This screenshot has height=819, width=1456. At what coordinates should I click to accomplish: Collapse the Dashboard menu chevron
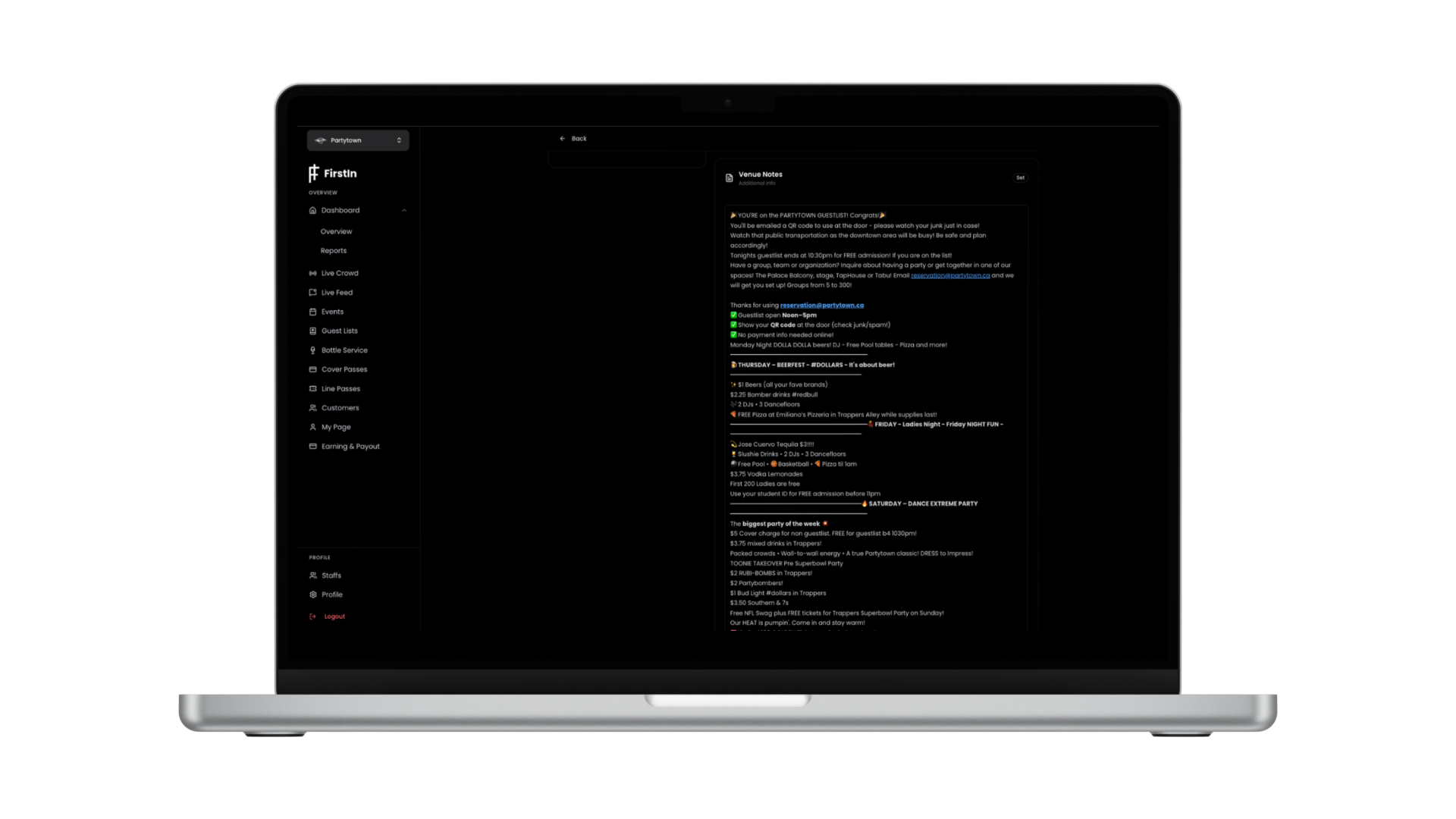tap(404, 211)
